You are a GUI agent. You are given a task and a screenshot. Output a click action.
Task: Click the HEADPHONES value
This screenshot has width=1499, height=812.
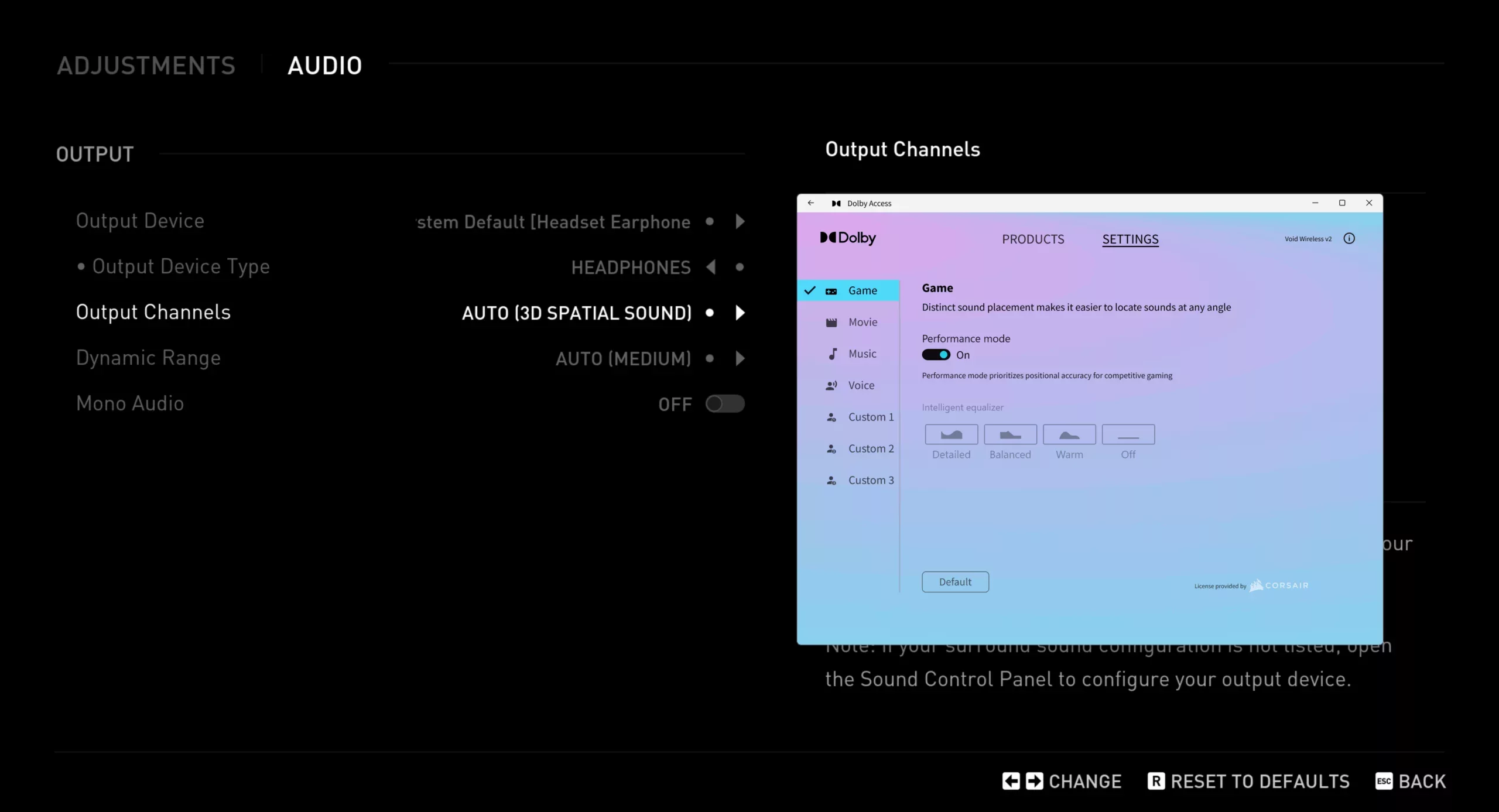coord(631,268)
